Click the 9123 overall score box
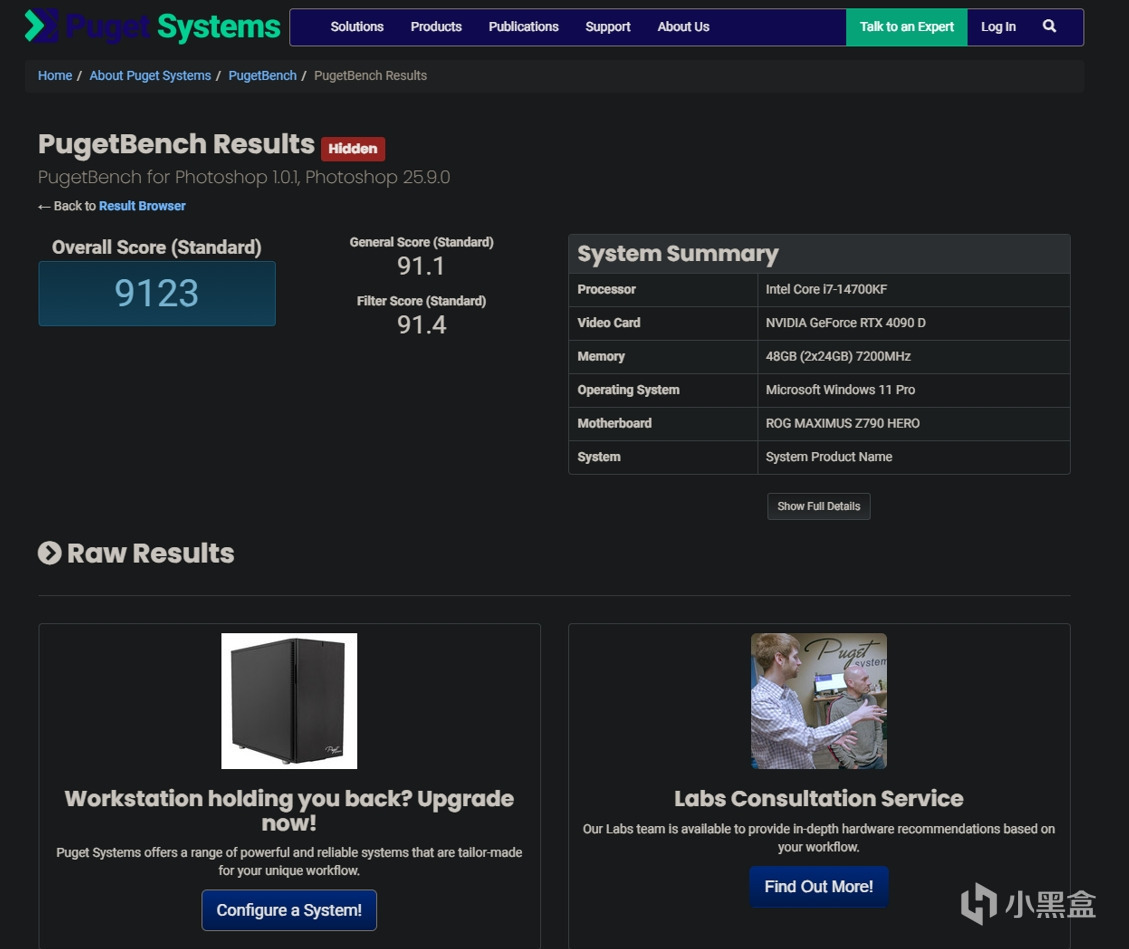This screenshot has width=1129, height=949. click(x=157, y=293)
